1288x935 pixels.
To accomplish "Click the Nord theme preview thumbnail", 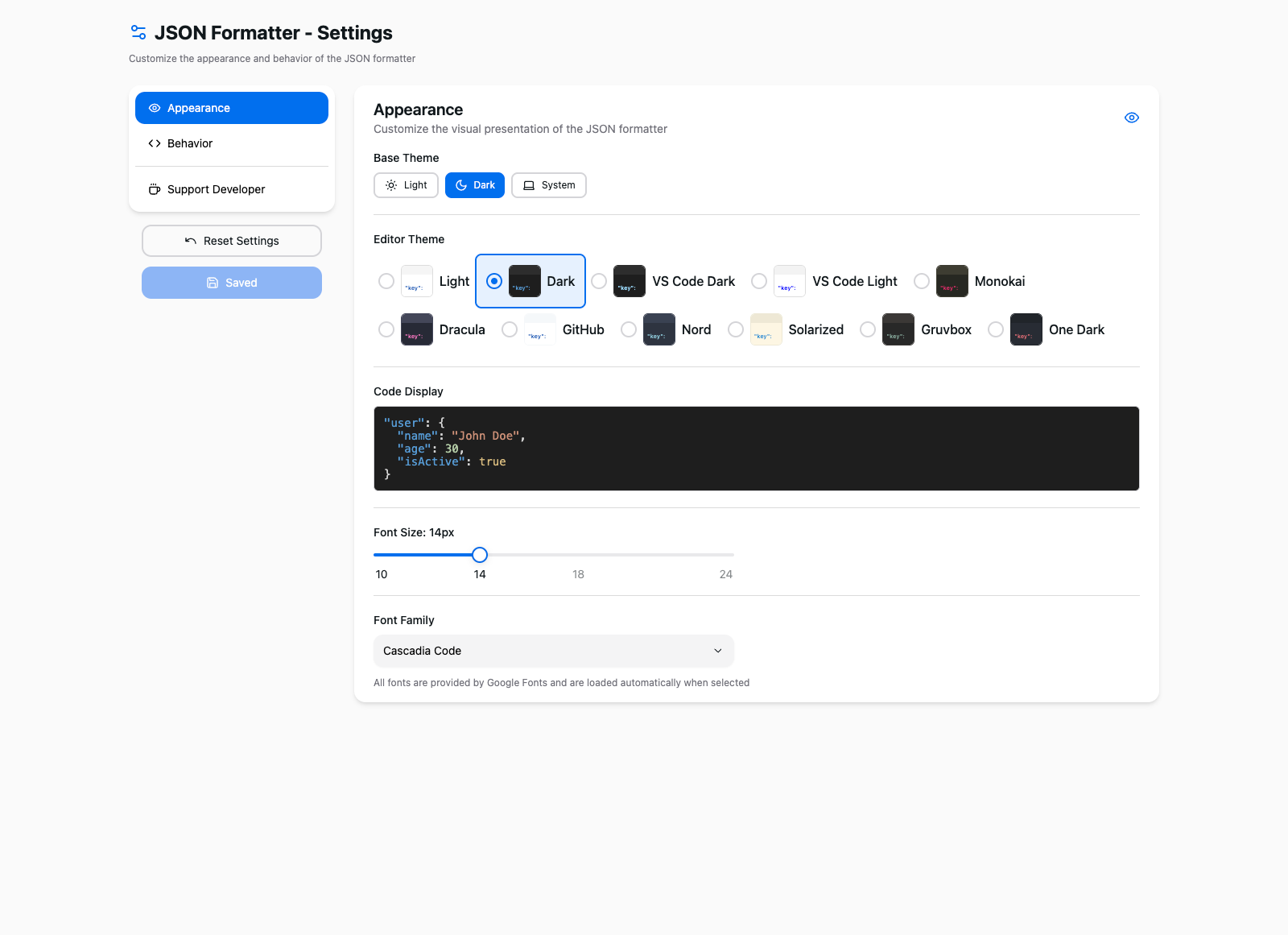I will 659,329.
